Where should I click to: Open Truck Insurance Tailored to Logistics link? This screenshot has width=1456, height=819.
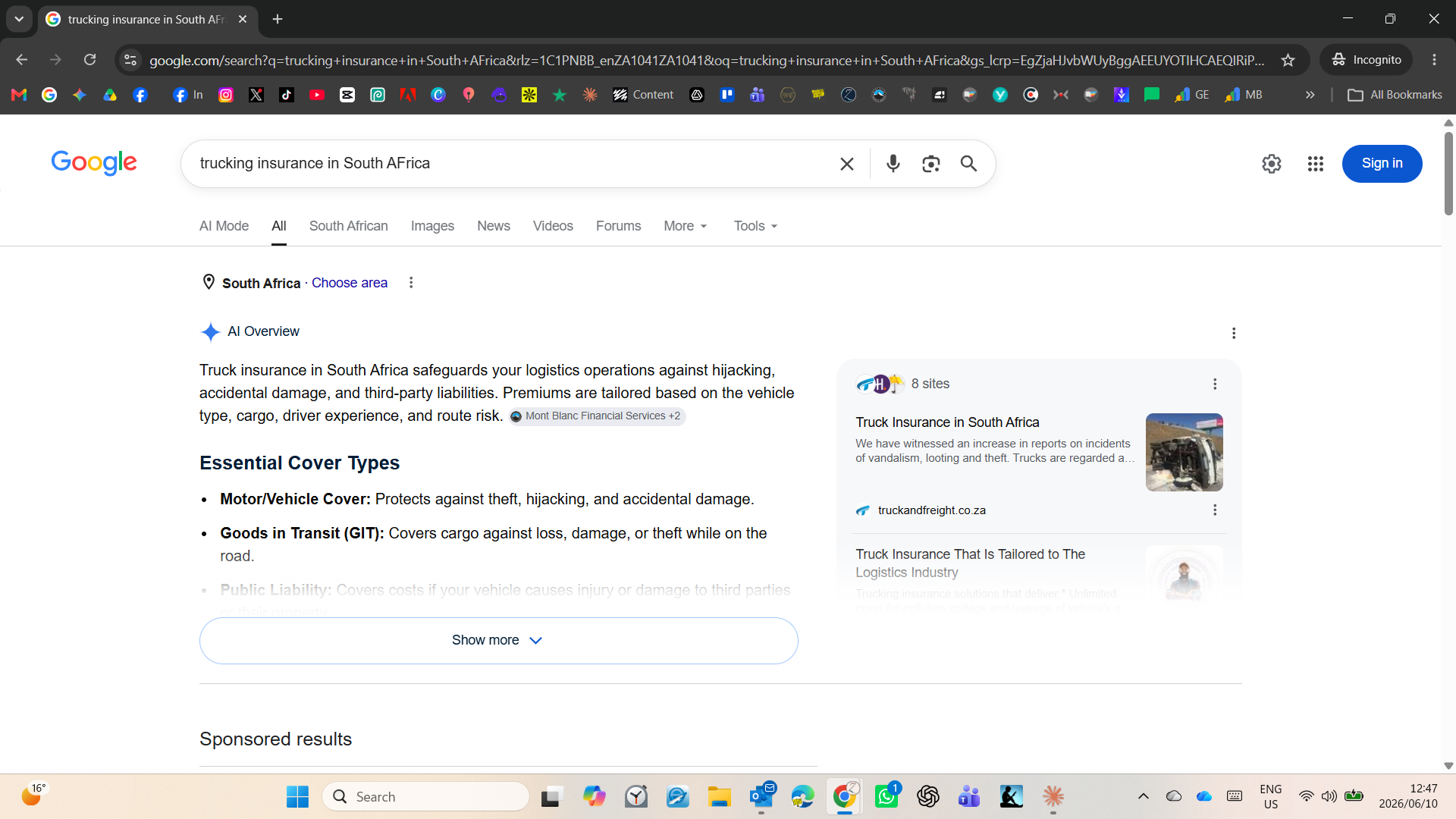[x=970, y=563]
